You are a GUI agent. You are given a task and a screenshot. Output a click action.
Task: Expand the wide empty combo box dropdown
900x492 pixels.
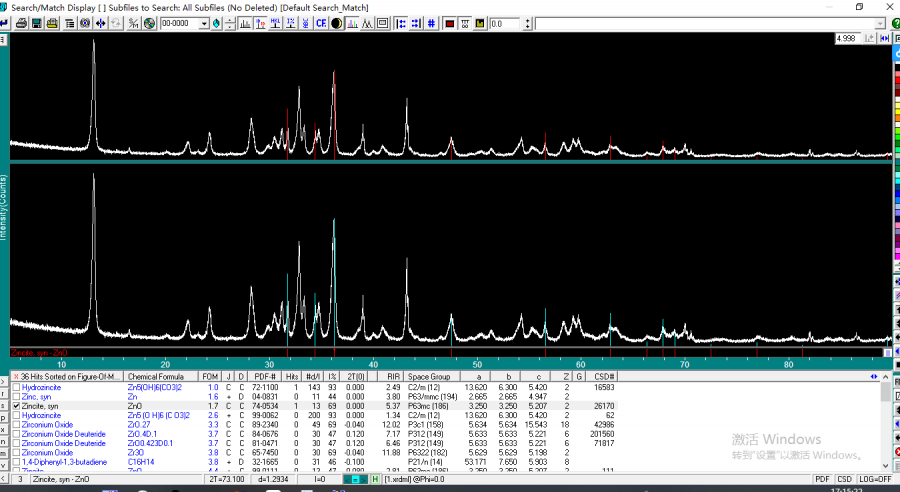click(x=880, y=23)
